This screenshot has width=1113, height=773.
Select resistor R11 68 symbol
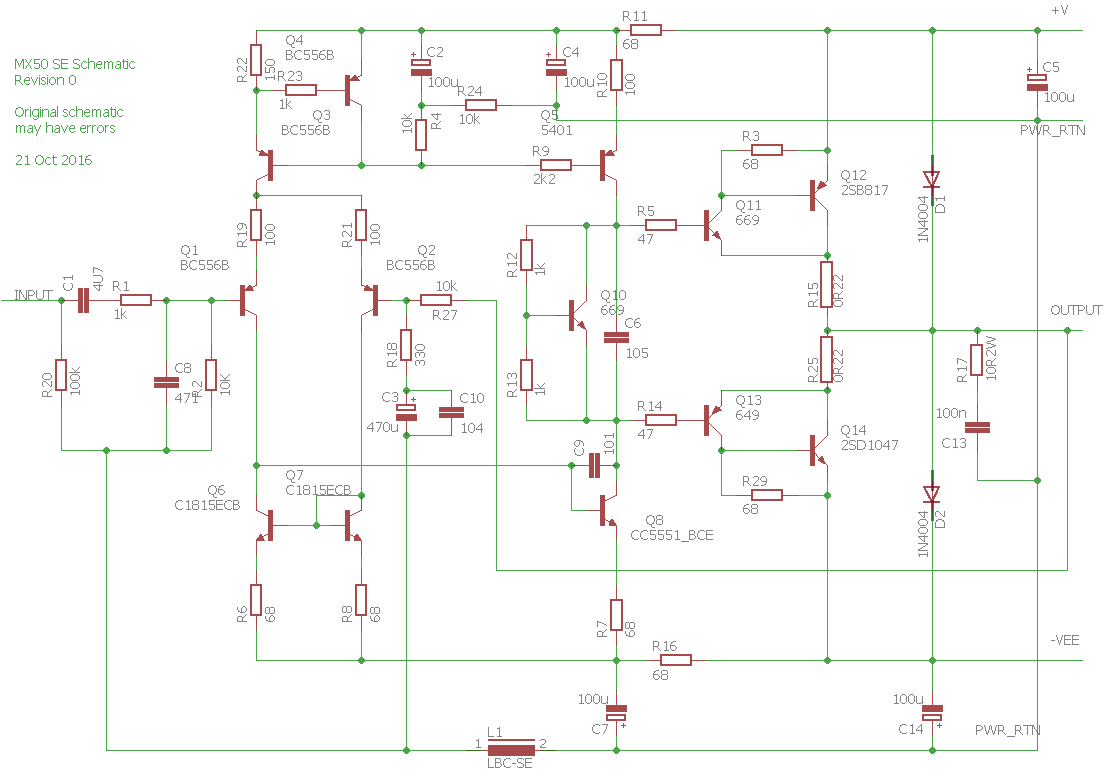pos(645,30)
